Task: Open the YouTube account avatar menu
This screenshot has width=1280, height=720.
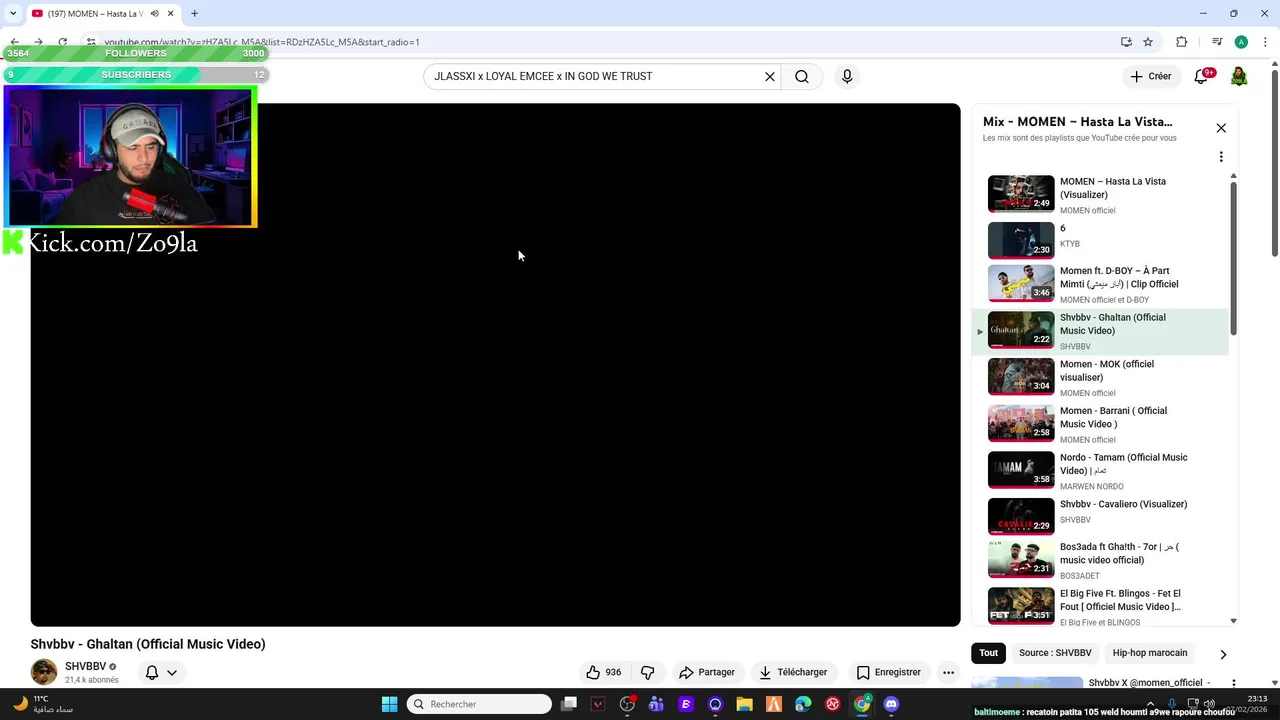Action: click(x=1239, y=76)
